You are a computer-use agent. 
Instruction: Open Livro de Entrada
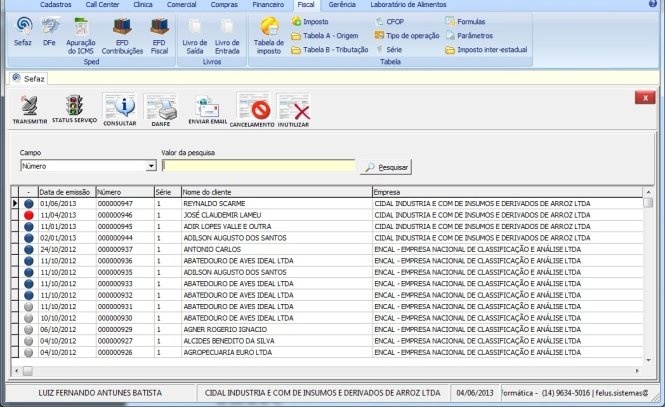point(227,36)
